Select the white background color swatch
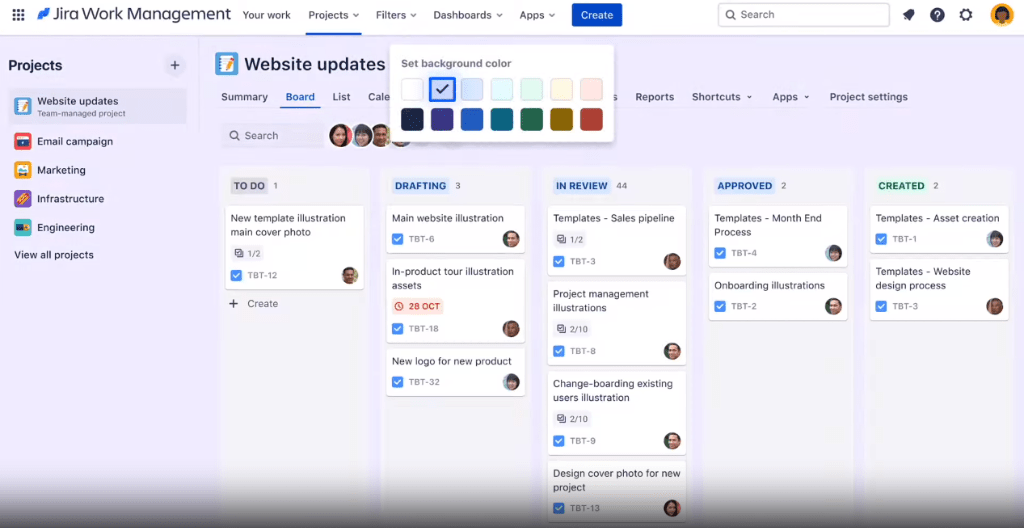This screenshot has width=1024, height=528. [412, 90]
